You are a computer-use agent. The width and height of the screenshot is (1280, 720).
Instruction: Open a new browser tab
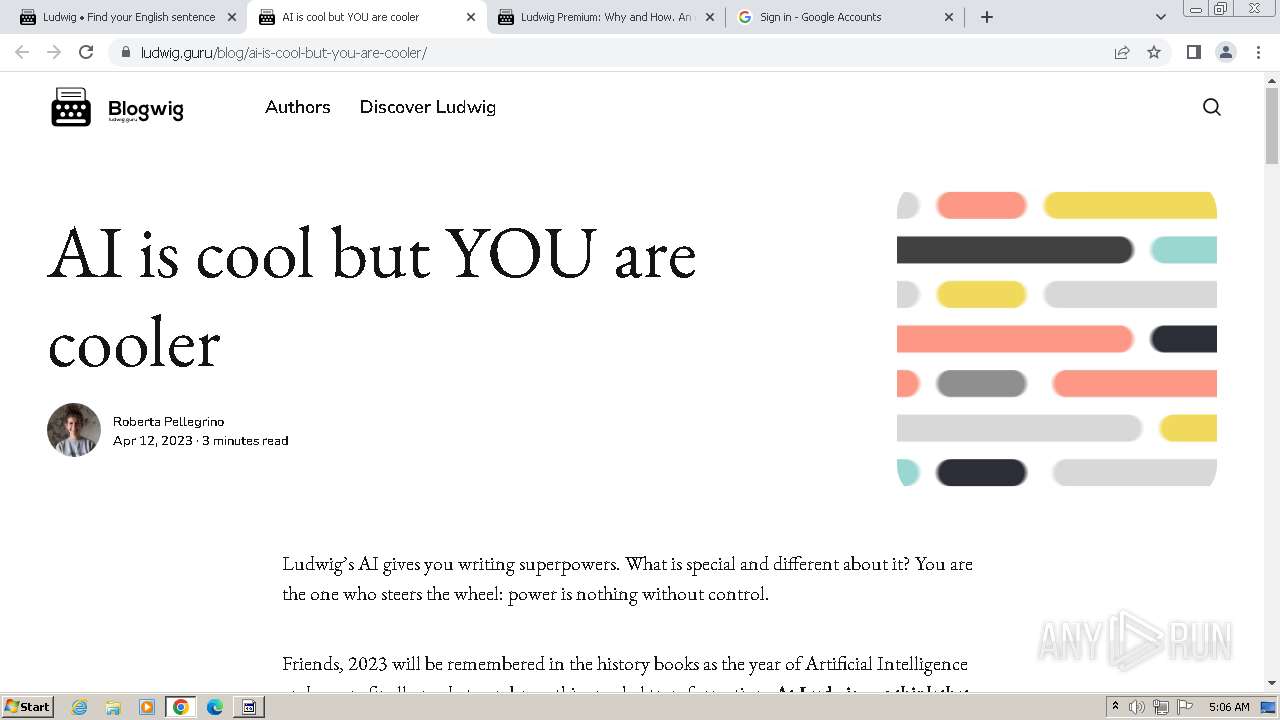point(987,17)
